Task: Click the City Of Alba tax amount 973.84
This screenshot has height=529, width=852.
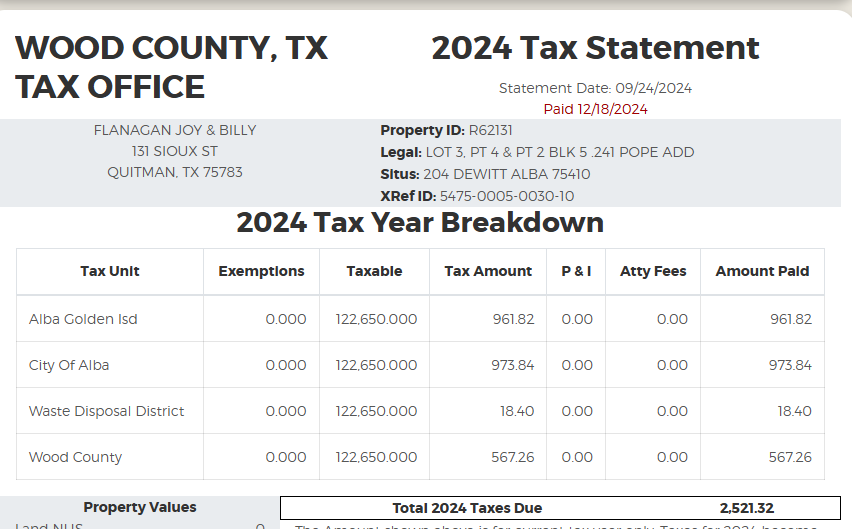Action: tap(512, 365)
